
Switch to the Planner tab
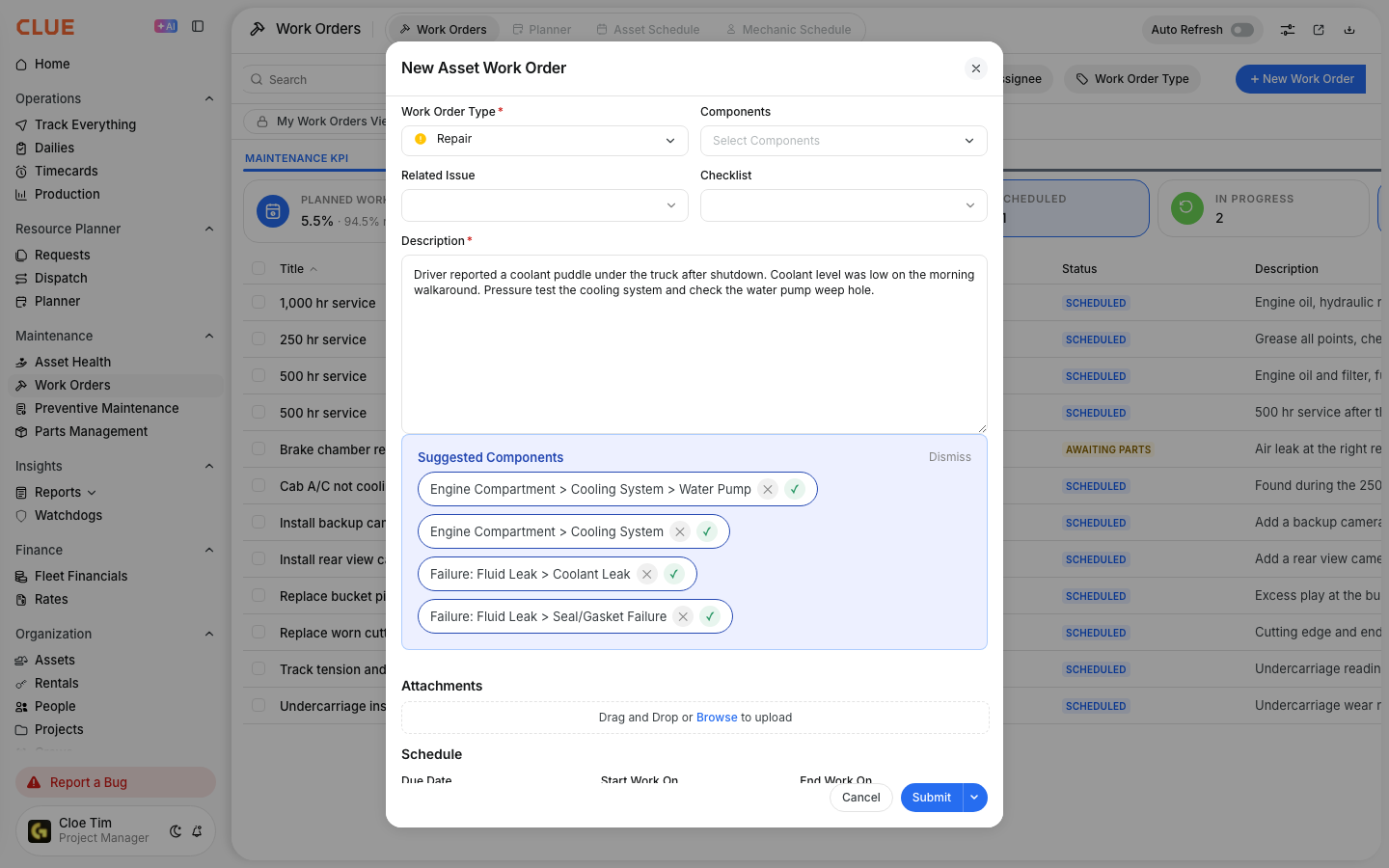[541, 30]
